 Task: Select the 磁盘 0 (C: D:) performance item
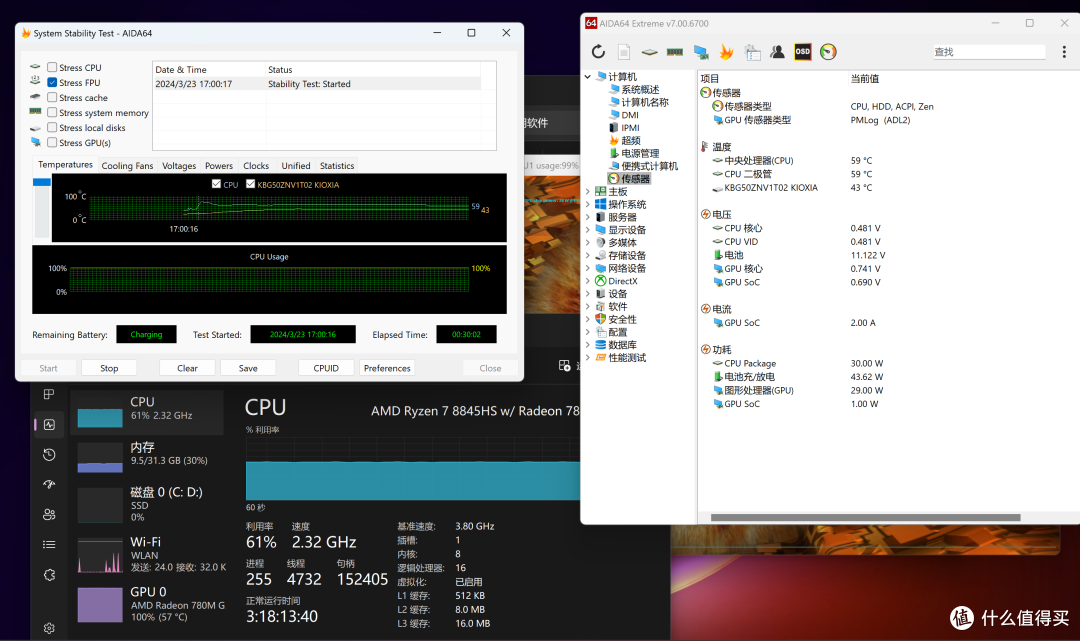coord(147,504)
